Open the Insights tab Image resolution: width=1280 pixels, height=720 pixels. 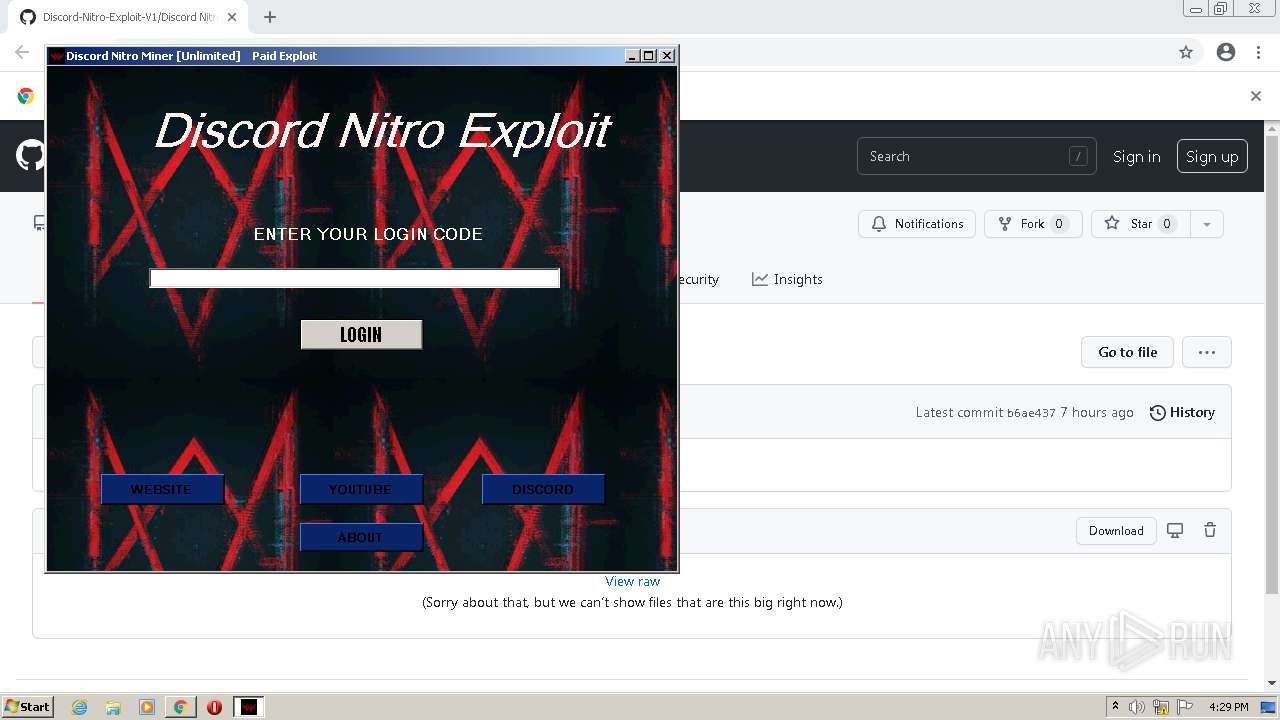[787, 279]
